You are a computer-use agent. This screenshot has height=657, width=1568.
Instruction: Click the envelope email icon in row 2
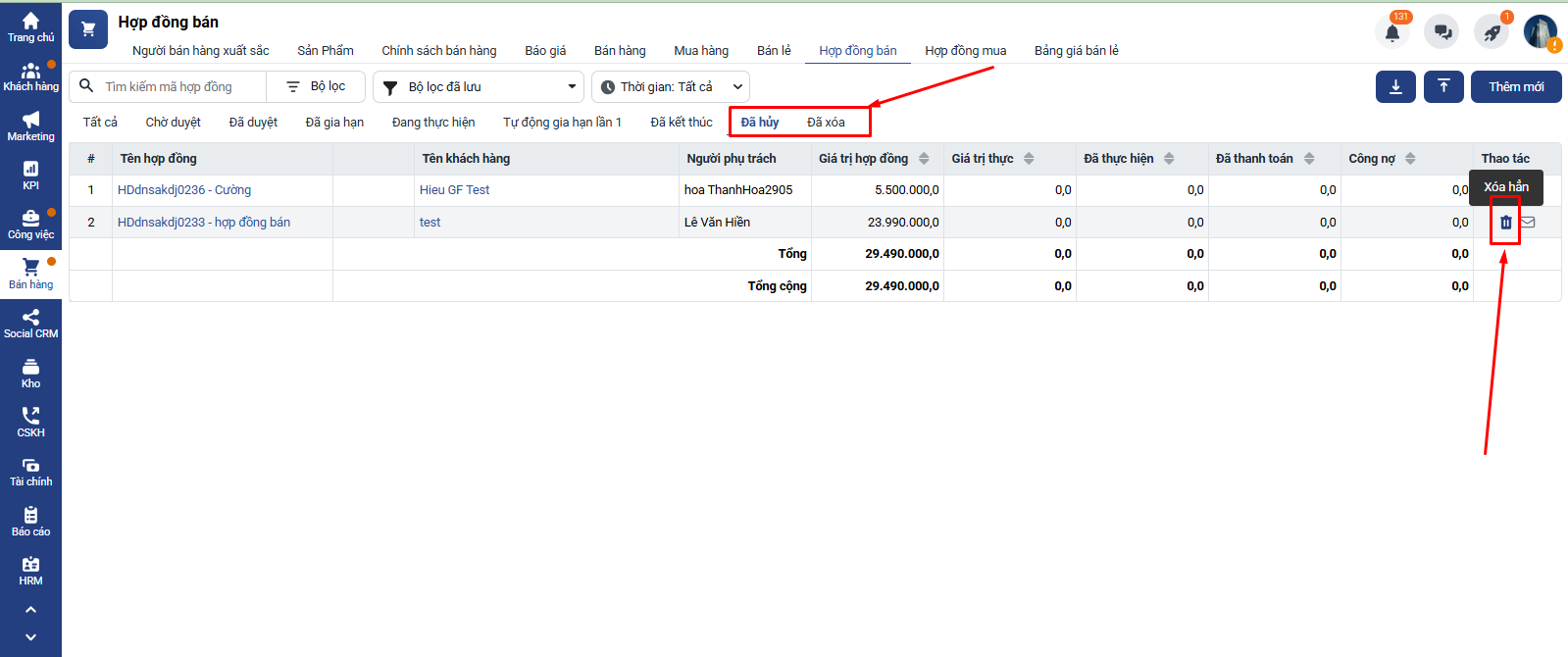(1528, 223)
